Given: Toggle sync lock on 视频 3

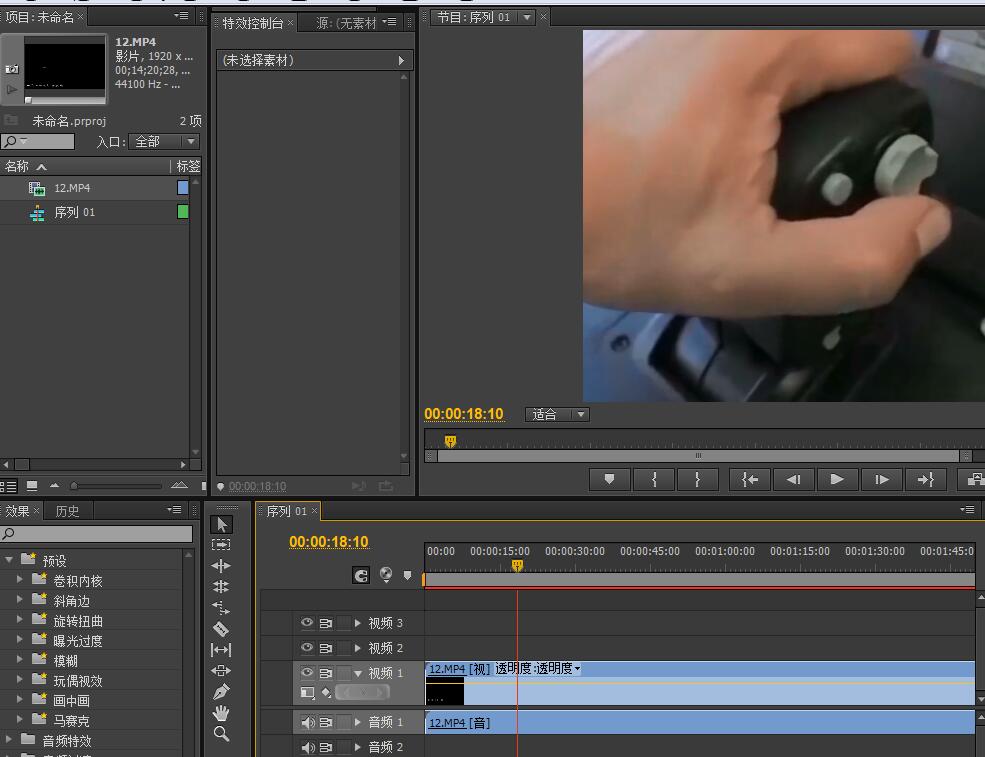Looking at the screenshot, I should (x=325, y=623).
